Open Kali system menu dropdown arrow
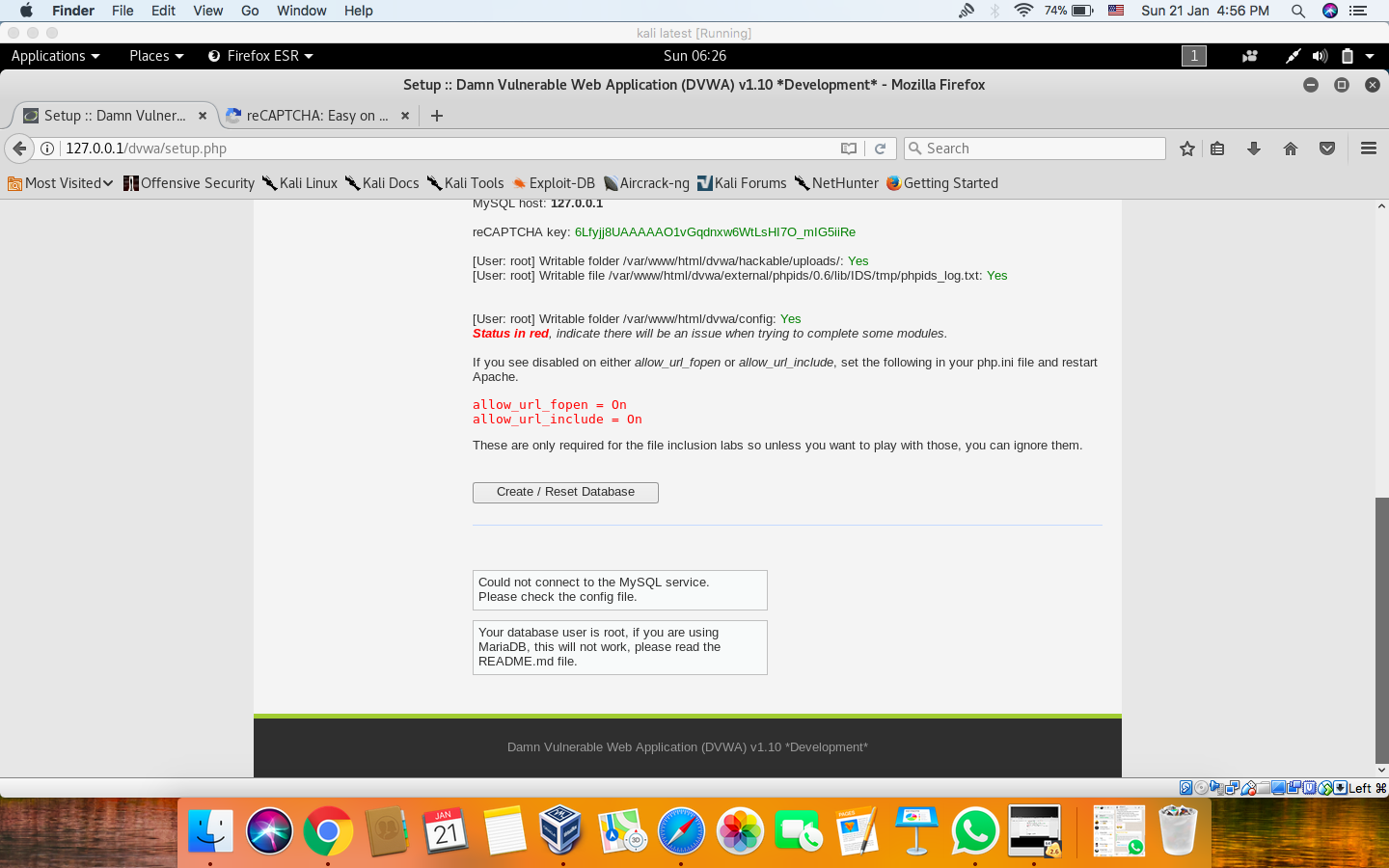The width and height of the screenshot is (1389, 868). point(1370,56)
